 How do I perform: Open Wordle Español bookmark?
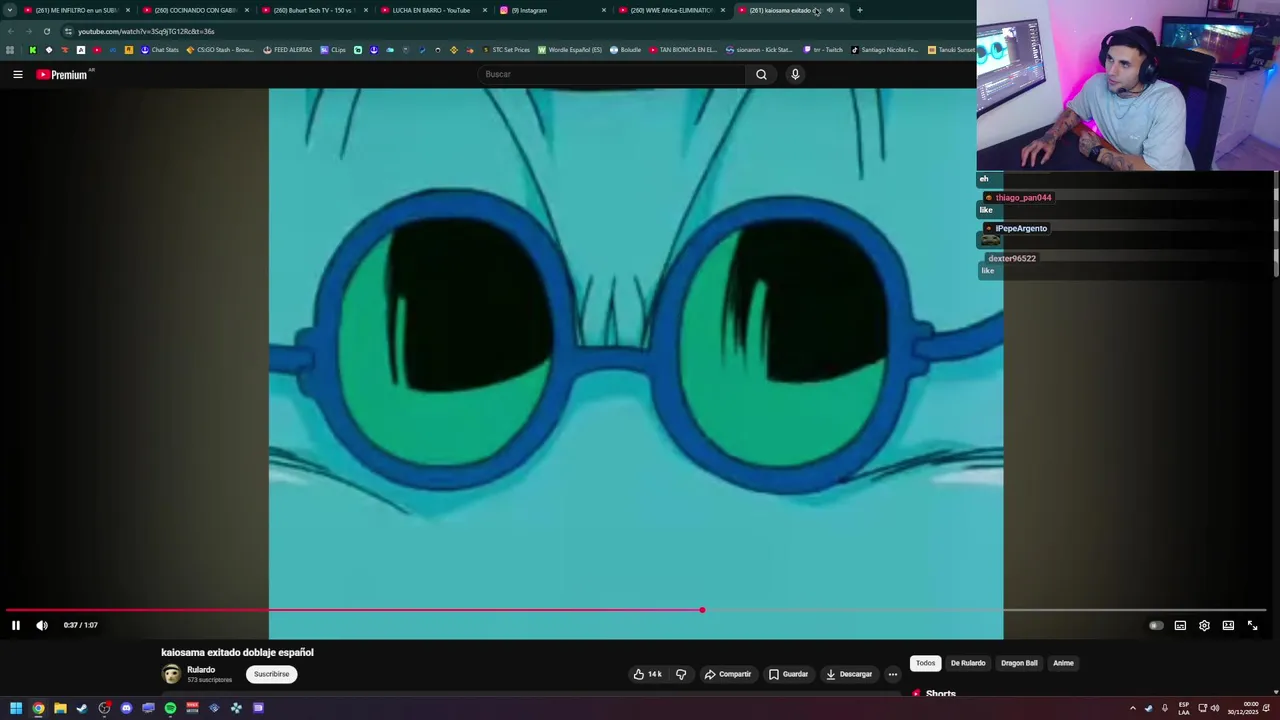[570, 50]
